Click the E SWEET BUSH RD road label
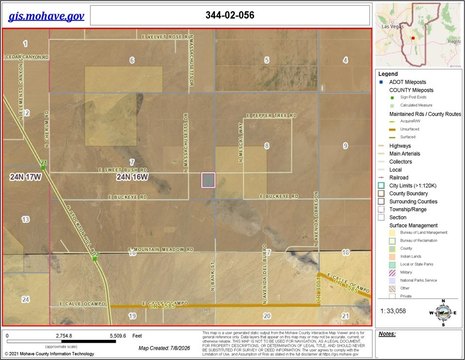The image size is (465, 360). coord(123,170)
